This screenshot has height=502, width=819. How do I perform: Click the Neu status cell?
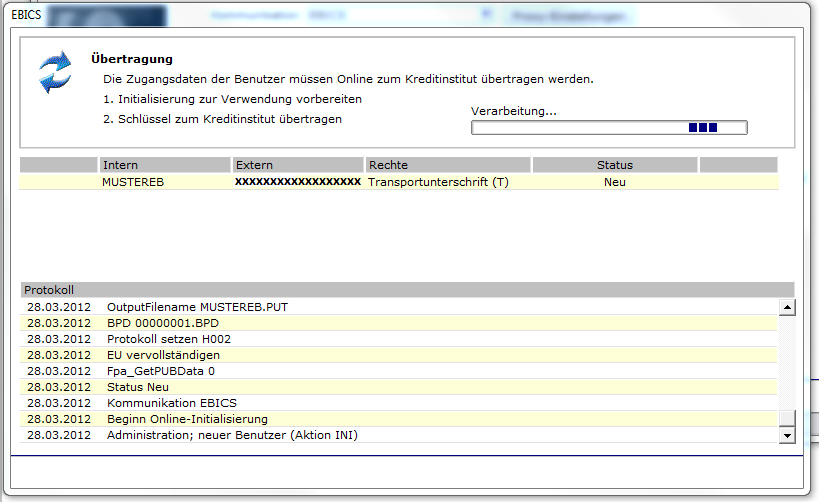pos(615,182)
